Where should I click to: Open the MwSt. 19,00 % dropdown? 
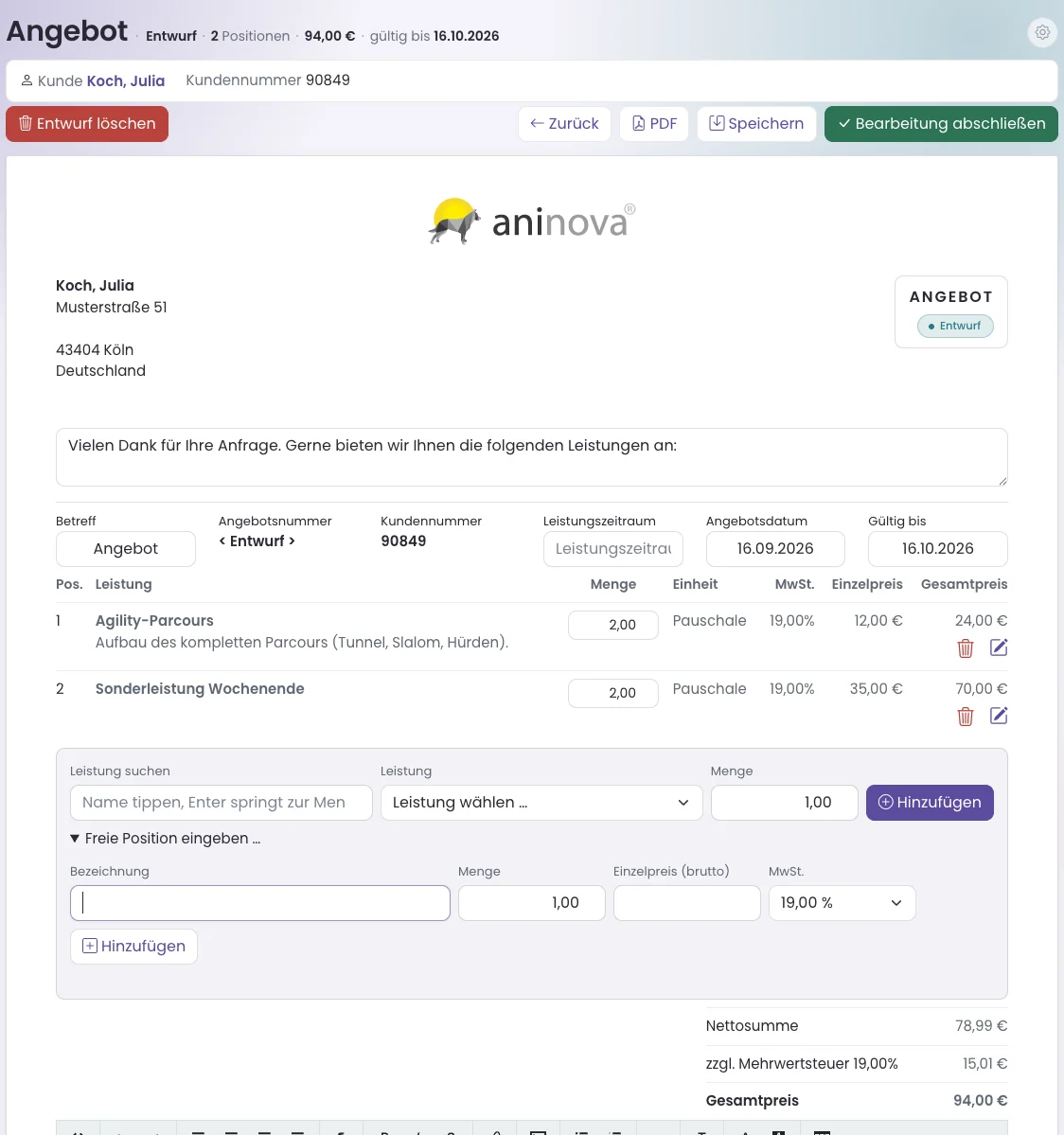(x=842, y=903)
